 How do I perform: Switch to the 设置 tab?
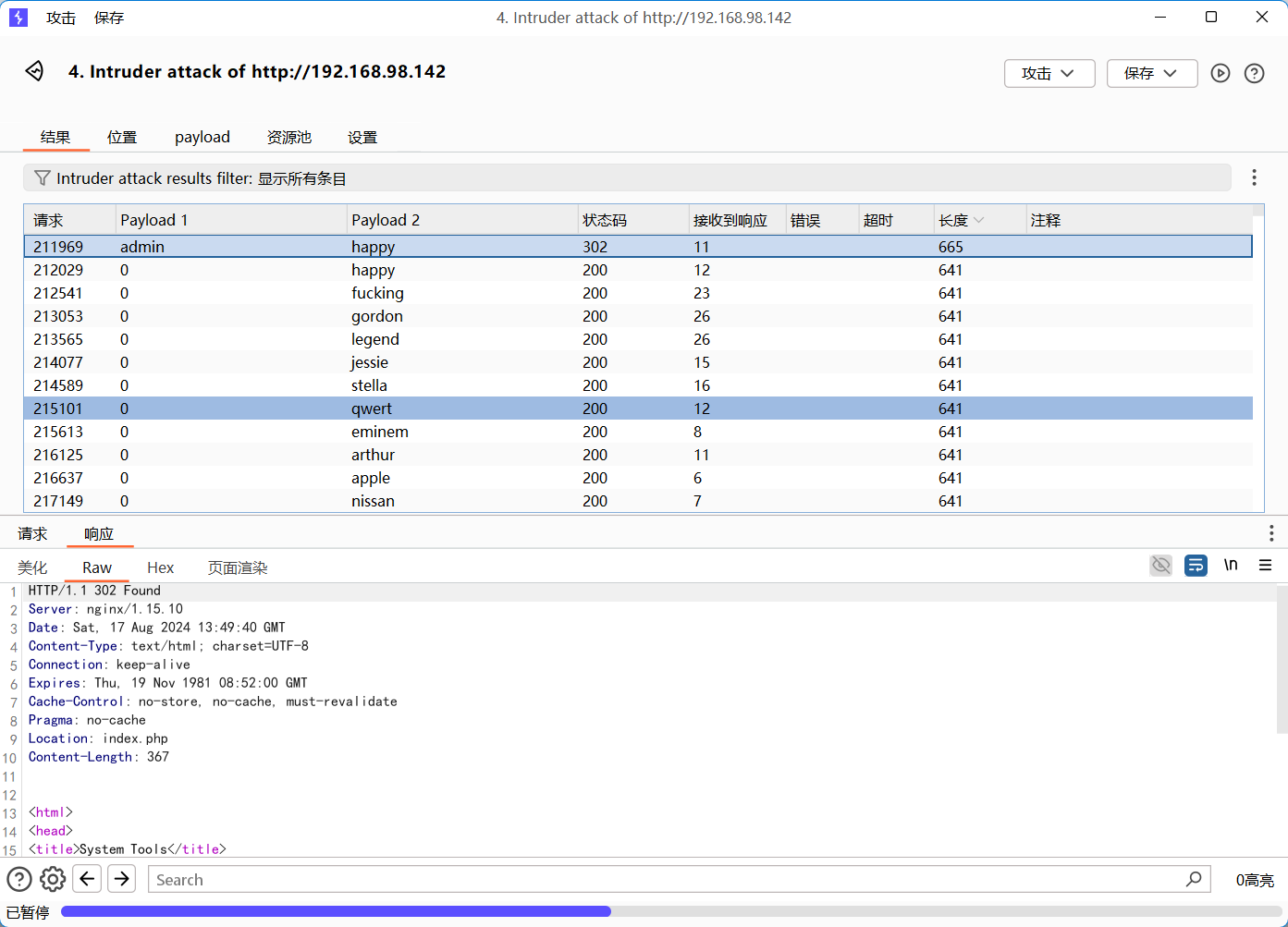362,137
